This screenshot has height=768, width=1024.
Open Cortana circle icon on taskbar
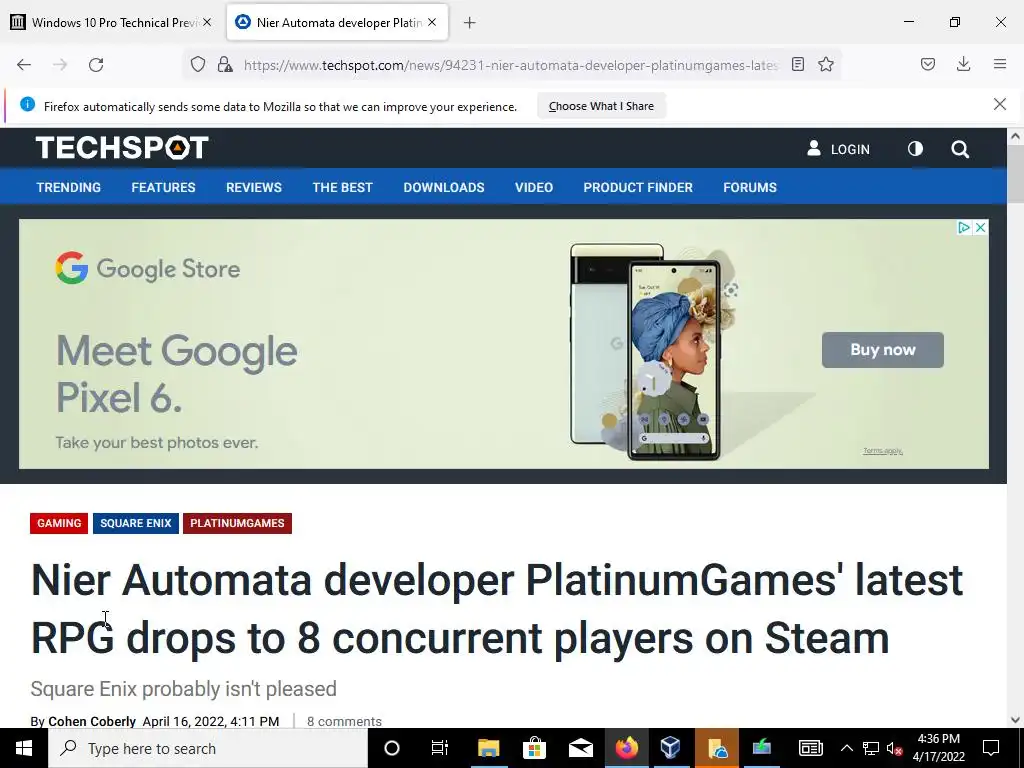pos(392,748)
